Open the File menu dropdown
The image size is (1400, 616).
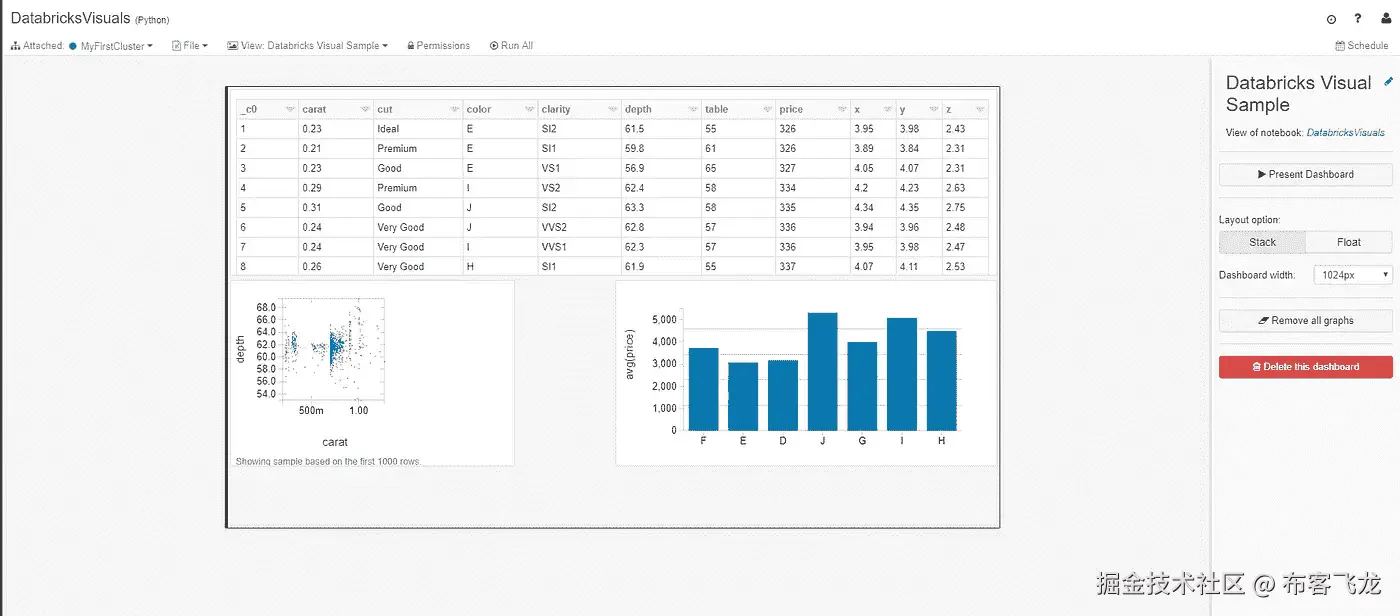(x=190, y=46)
